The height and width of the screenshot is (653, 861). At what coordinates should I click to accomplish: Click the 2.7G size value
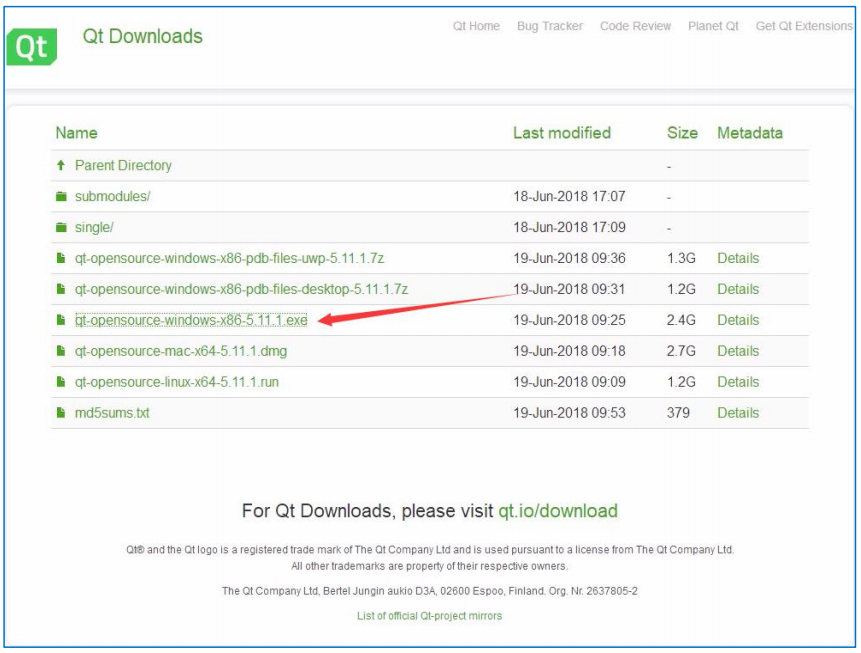[x=681, y=351]
